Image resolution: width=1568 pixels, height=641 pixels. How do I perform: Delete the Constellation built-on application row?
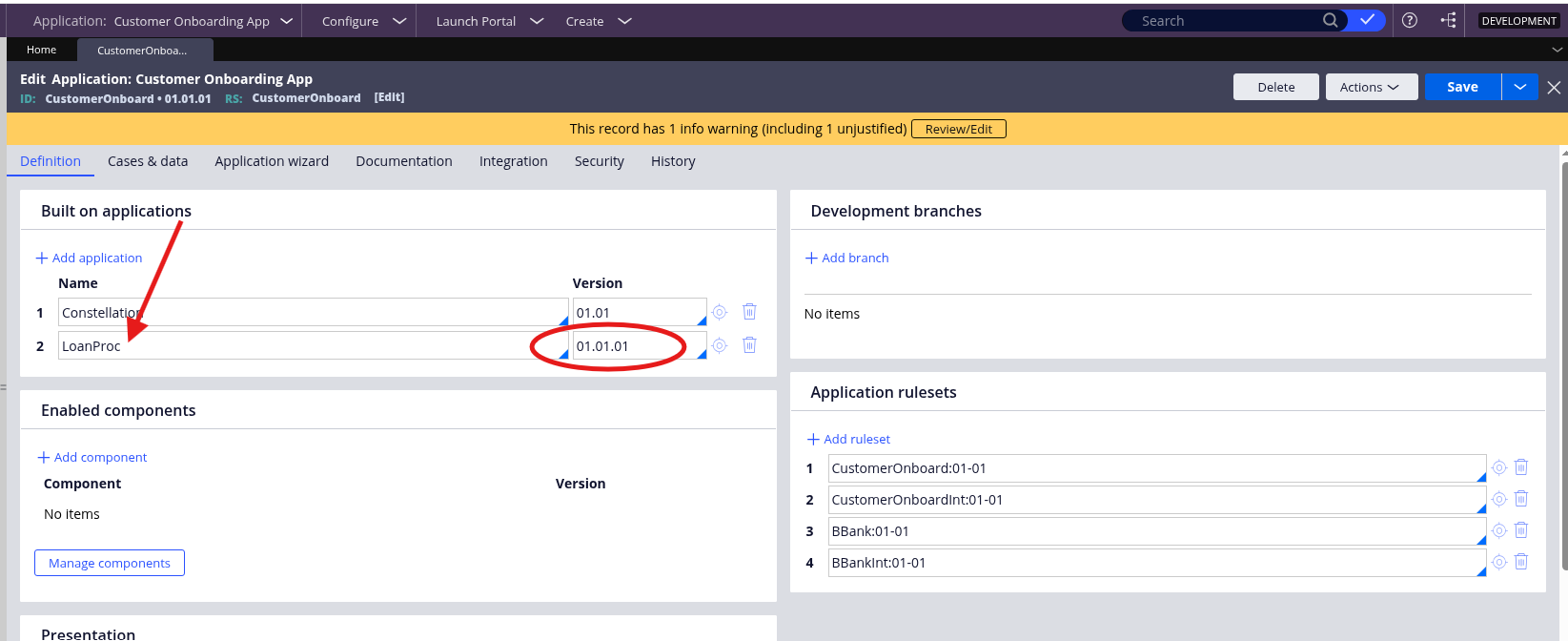pos(749,312)
